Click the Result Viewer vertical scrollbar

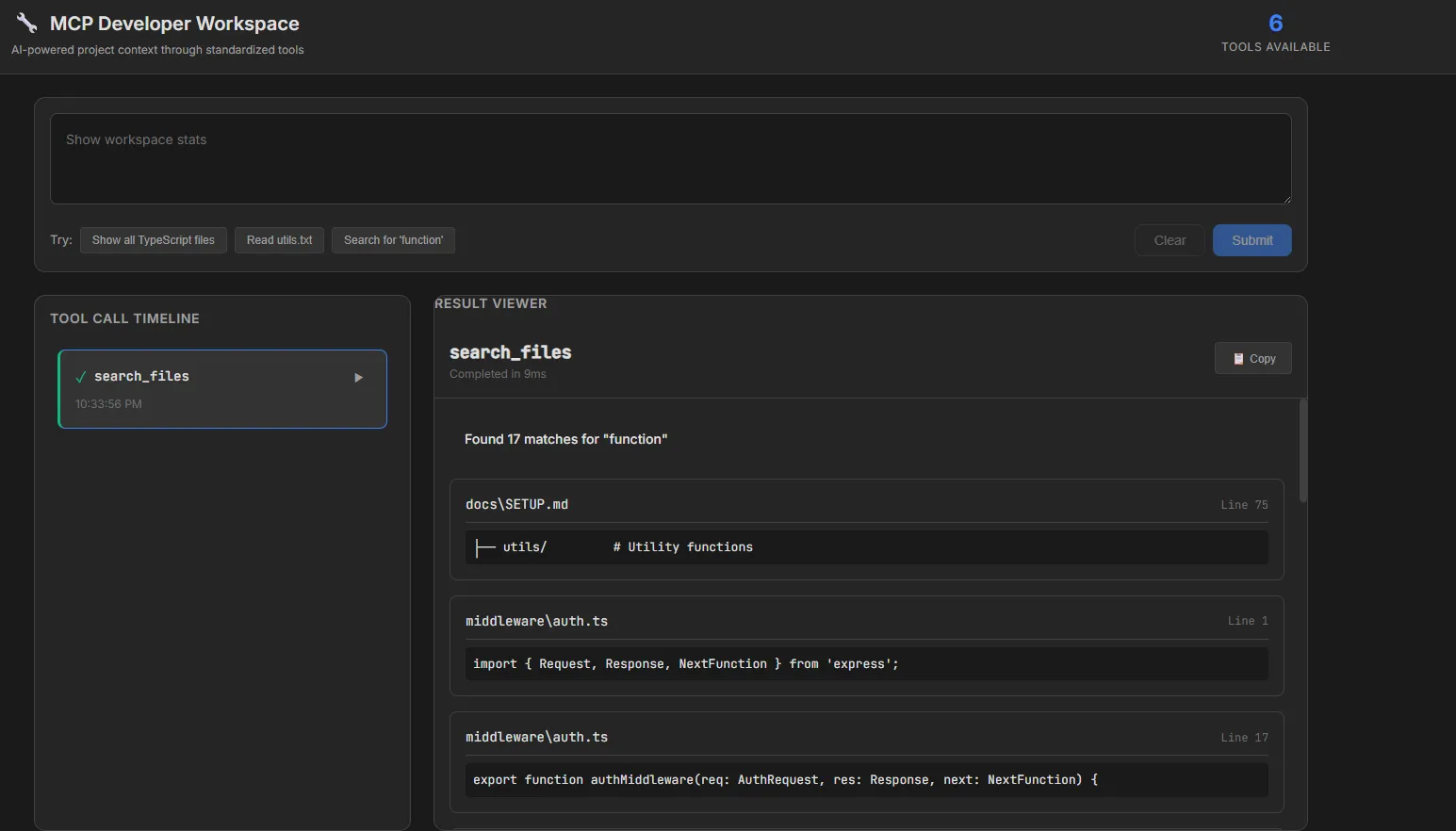pos(1303,450)
